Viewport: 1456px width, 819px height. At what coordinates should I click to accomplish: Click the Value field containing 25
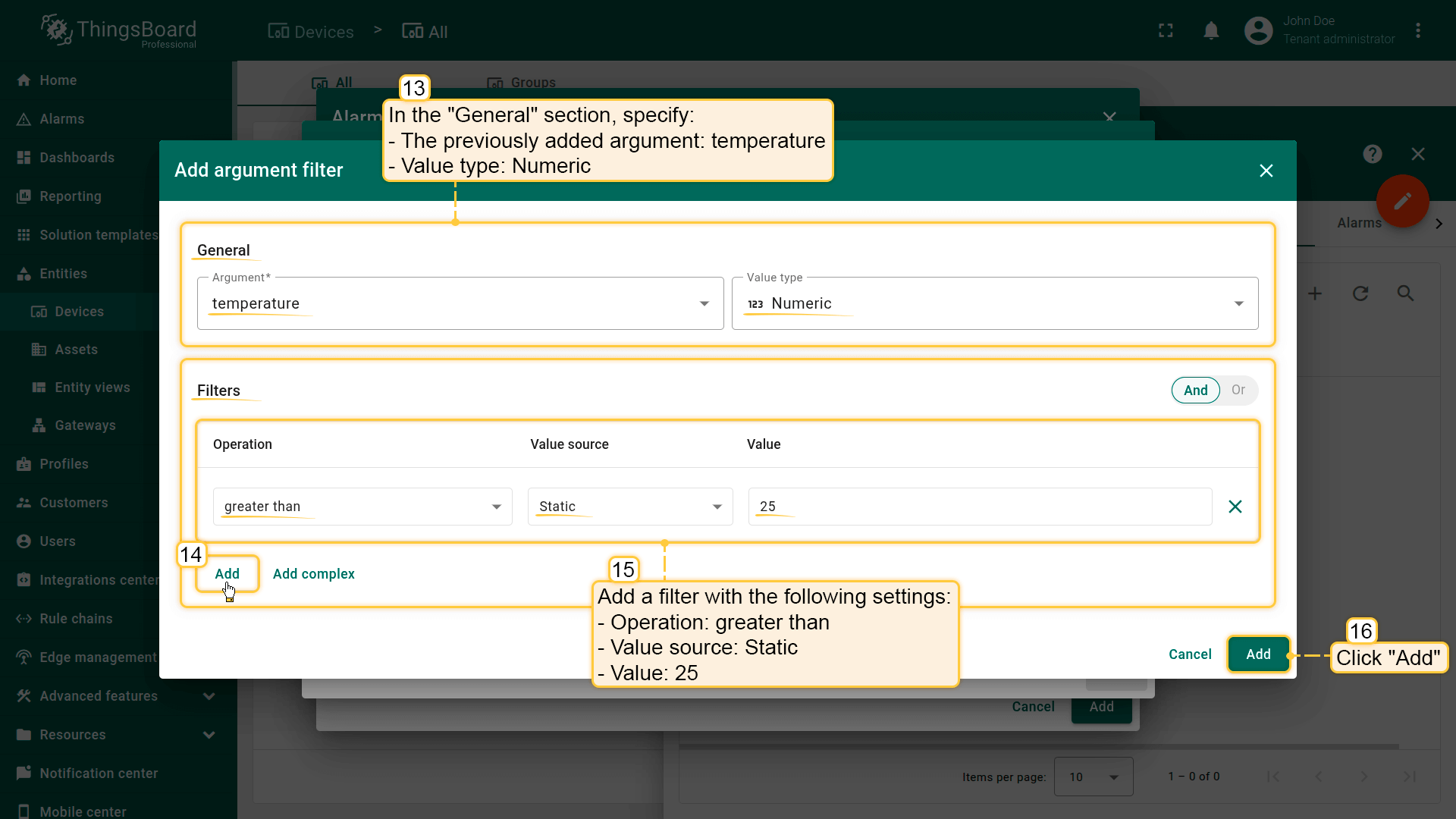coord(978,507)
